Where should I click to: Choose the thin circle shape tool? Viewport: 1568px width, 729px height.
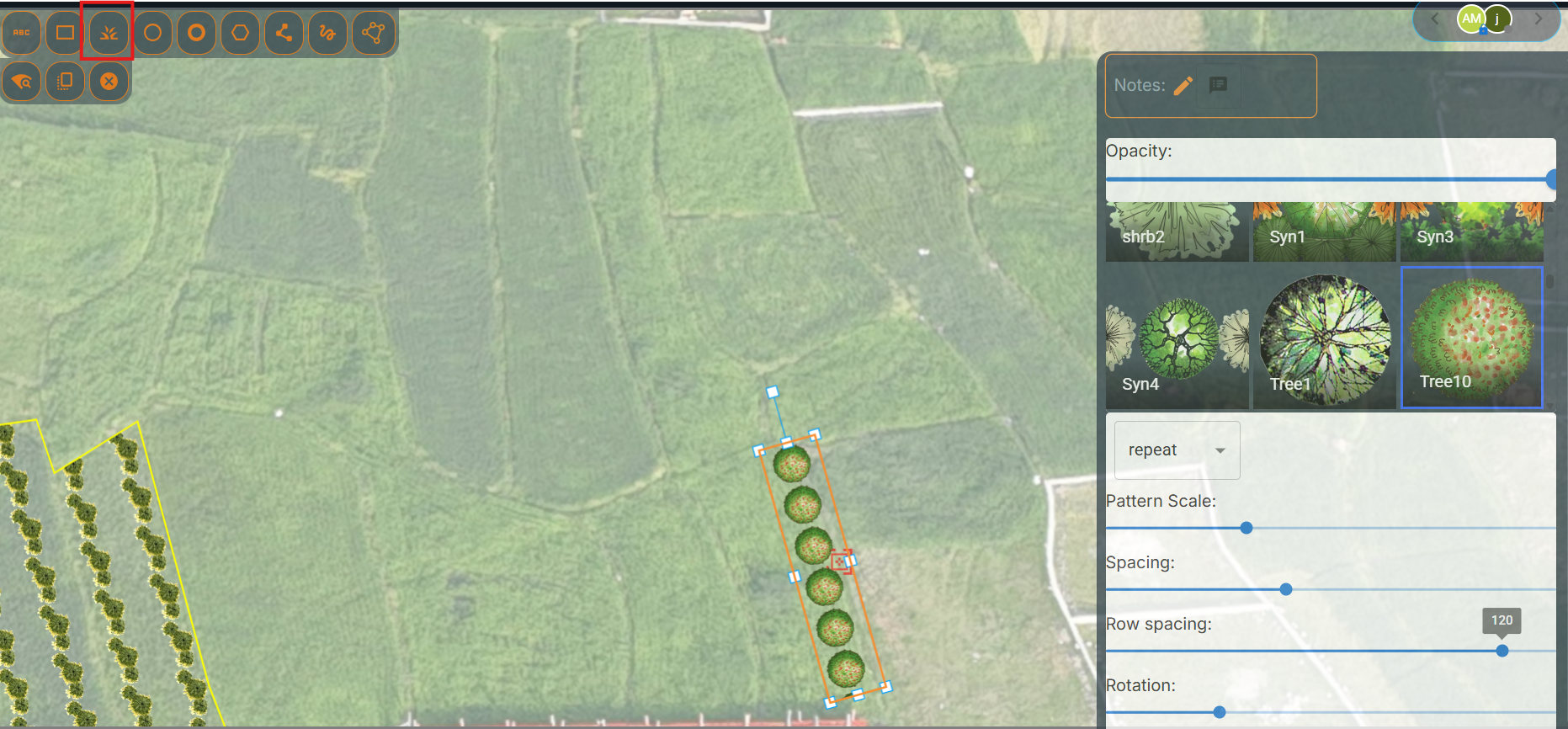(152, 33)
